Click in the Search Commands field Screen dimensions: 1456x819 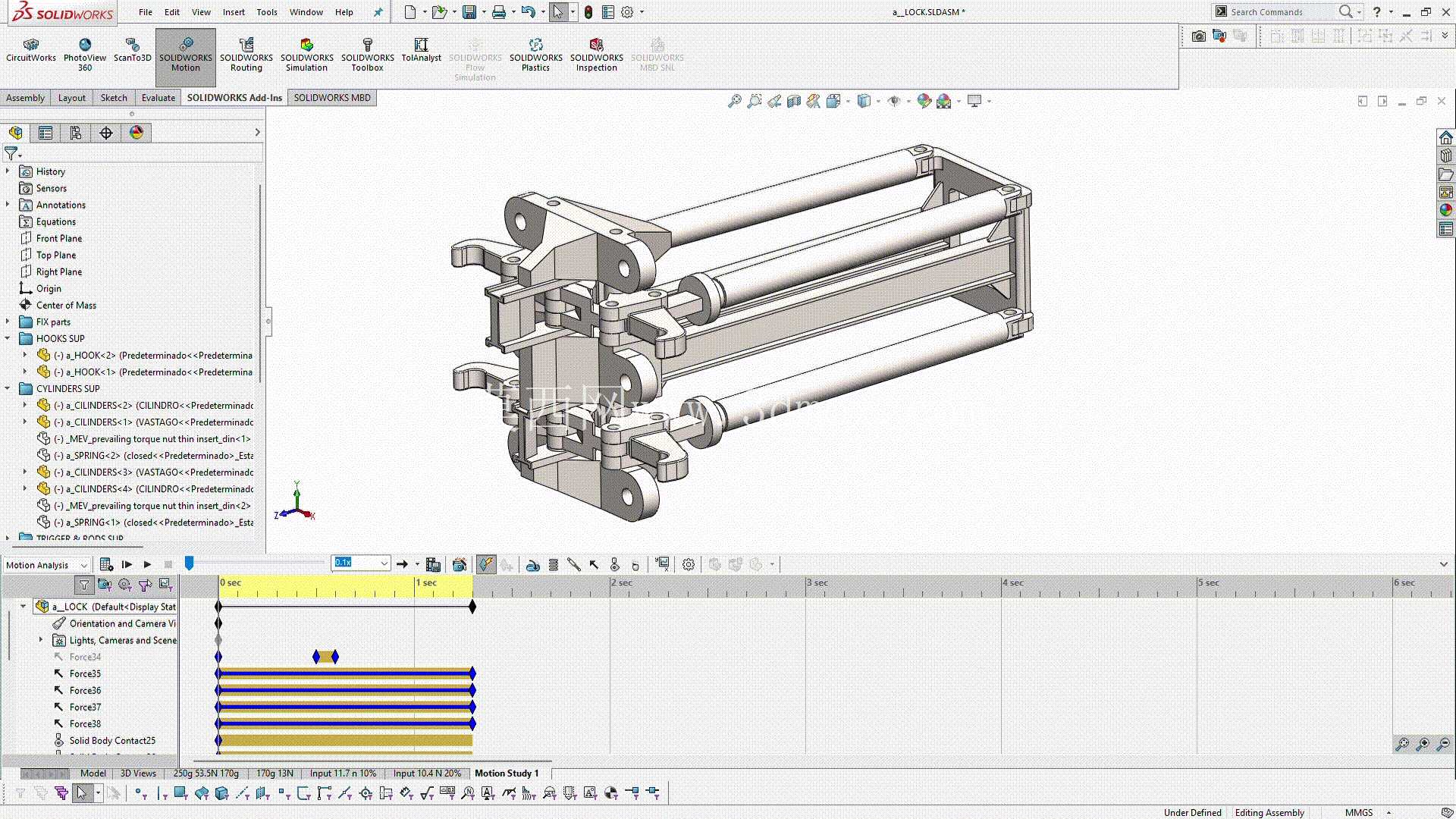tap(1282, 12)
